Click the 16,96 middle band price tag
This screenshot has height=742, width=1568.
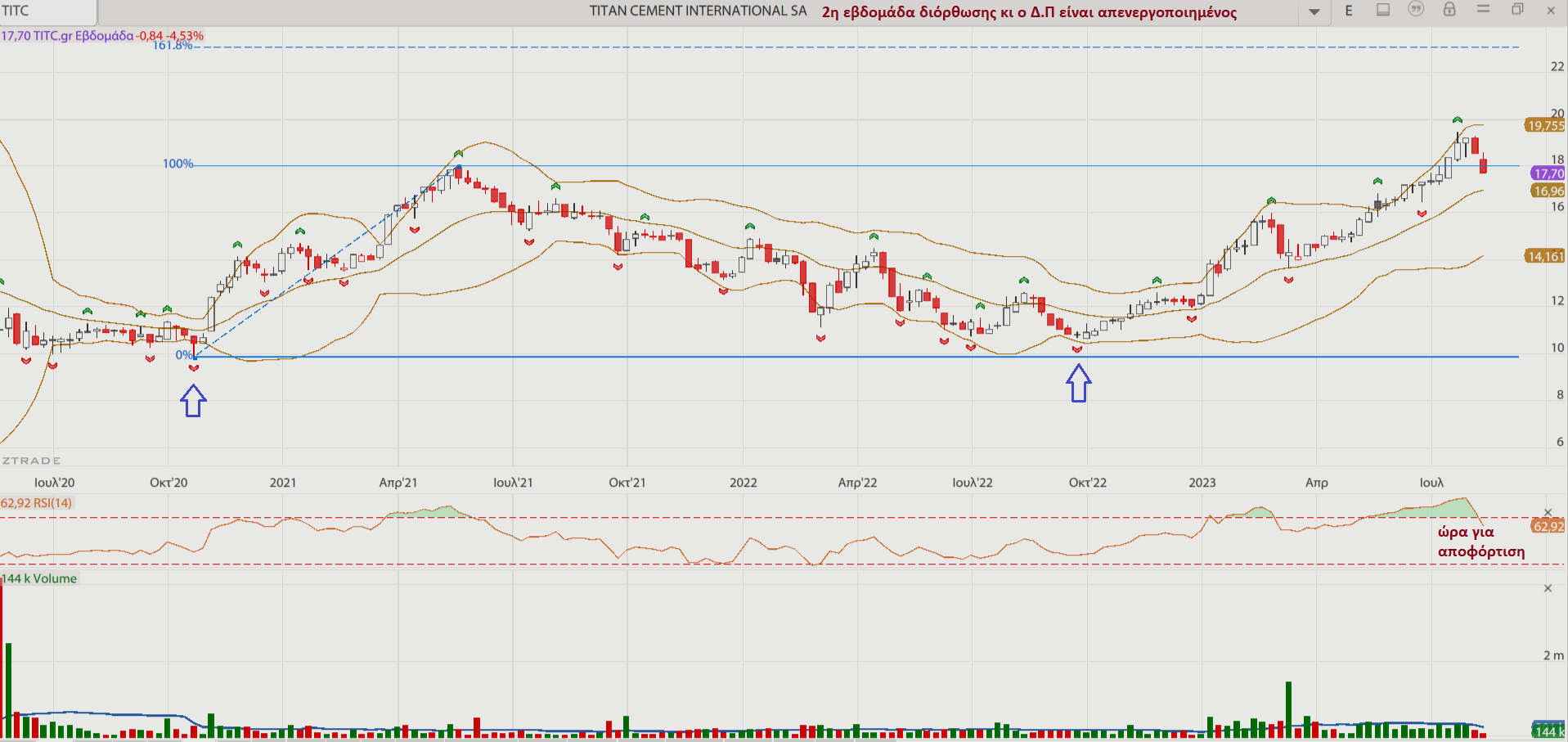point(1548,191)
